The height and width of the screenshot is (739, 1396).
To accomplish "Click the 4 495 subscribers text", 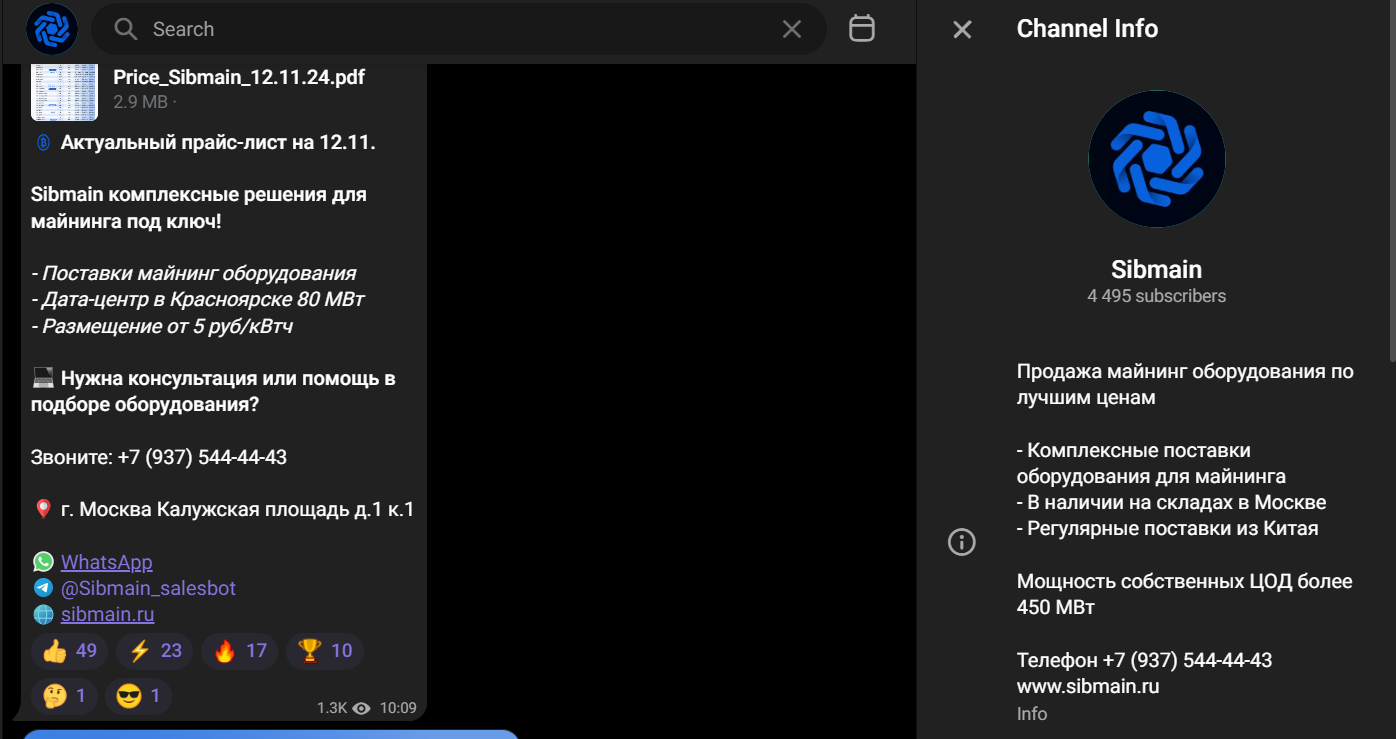I will 1157,296.
